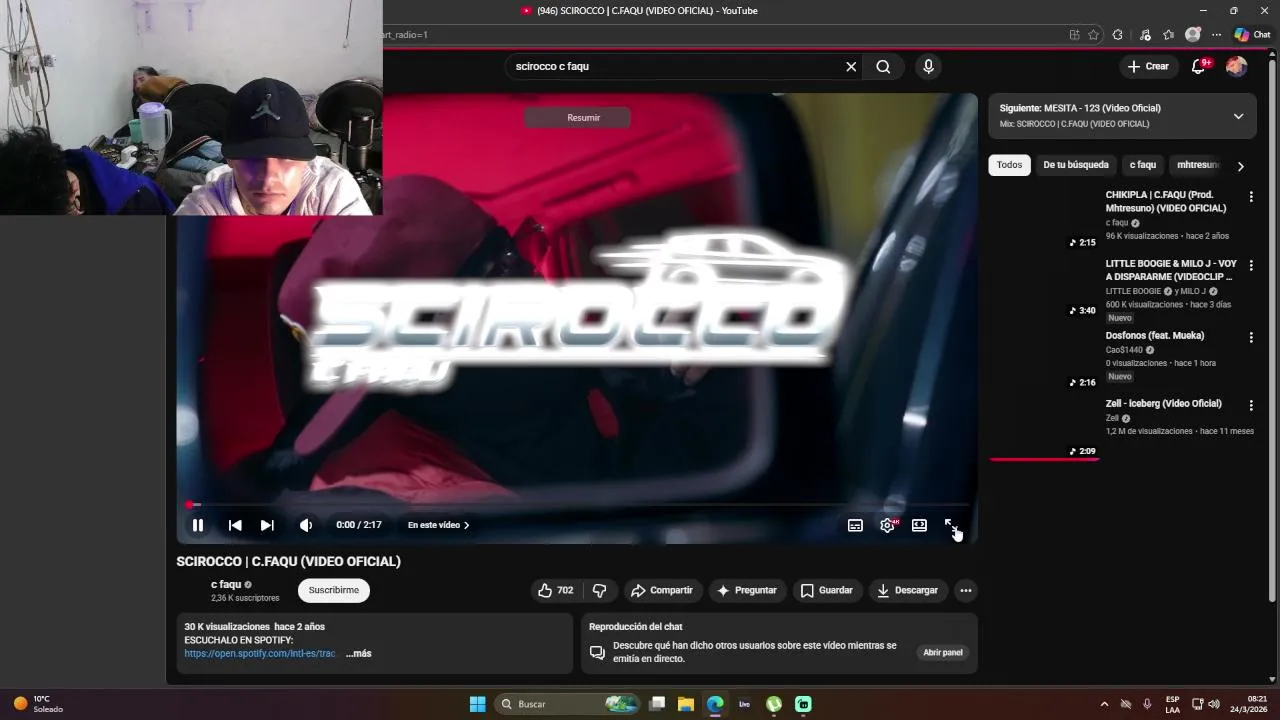
Task: Select the Todos filter chip
Action: 1009,165
